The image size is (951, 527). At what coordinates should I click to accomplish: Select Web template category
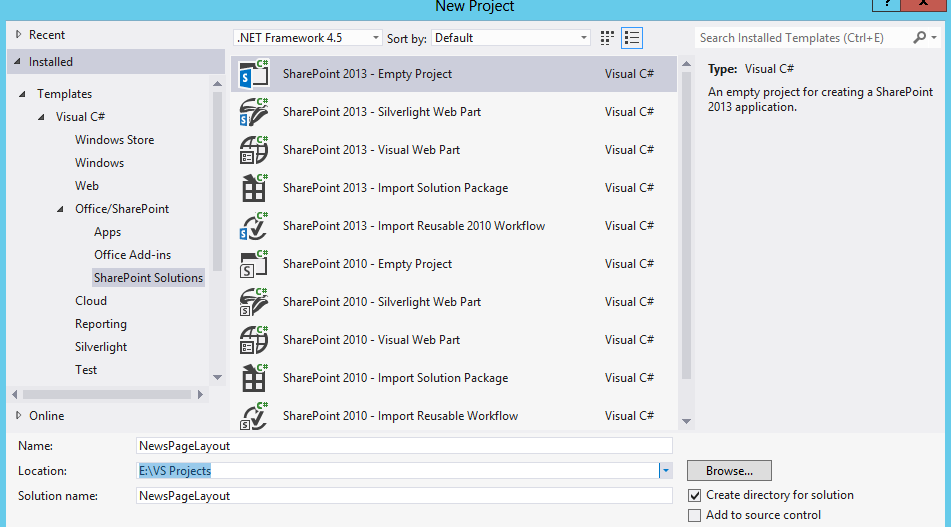point(87,186)
